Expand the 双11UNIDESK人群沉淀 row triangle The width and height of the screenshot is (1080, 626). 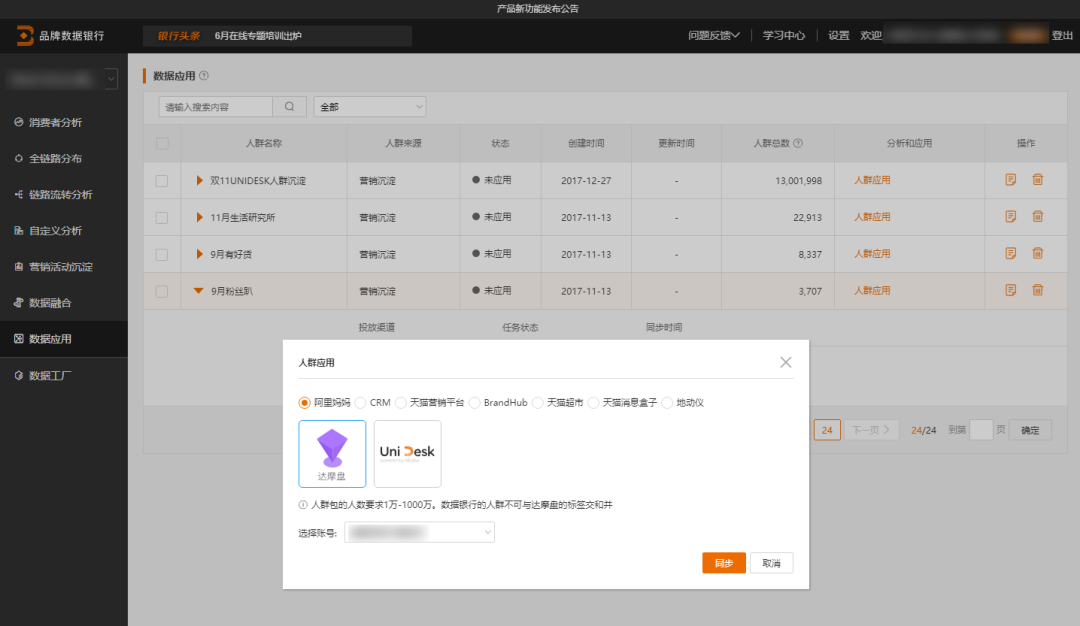[x=200, y=181]
